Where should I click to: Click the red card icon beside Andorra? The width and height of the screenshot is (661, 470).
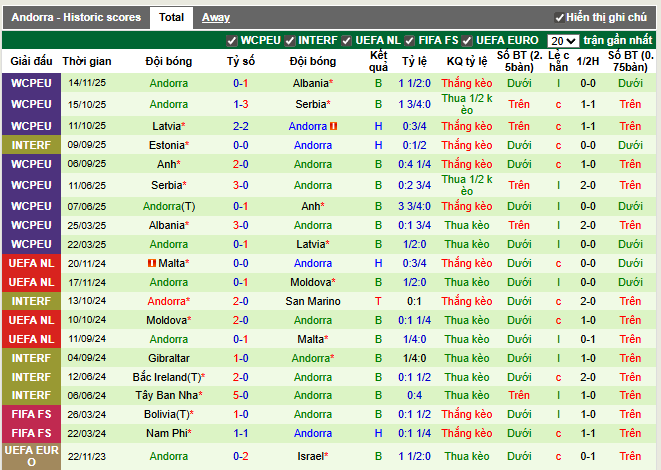334,127
